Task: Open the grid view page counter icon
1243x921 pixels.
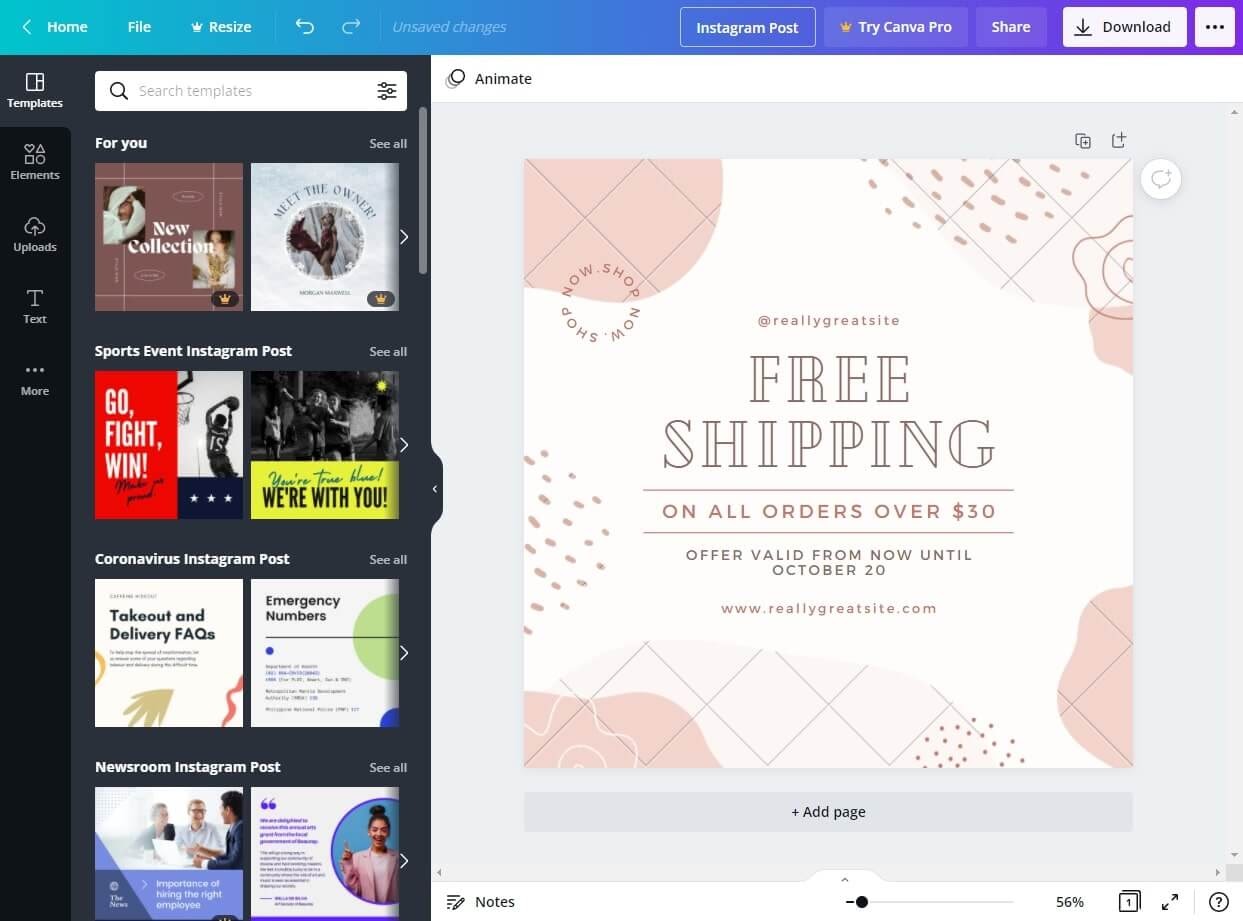Action: (1129, 902)
